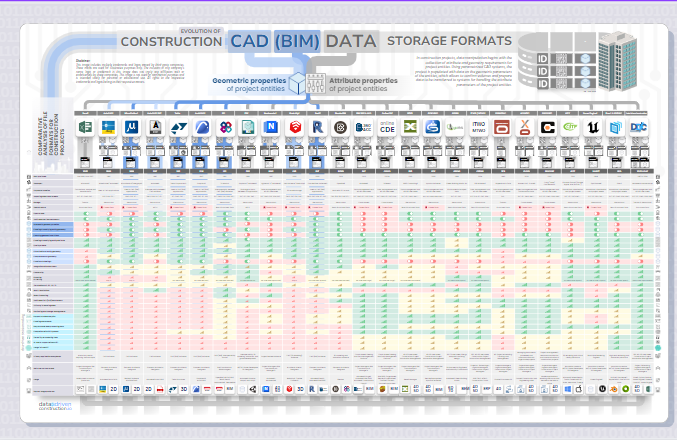Click the Excel icon in the format header row
This screenshot has height=440, width=677.
85,127
